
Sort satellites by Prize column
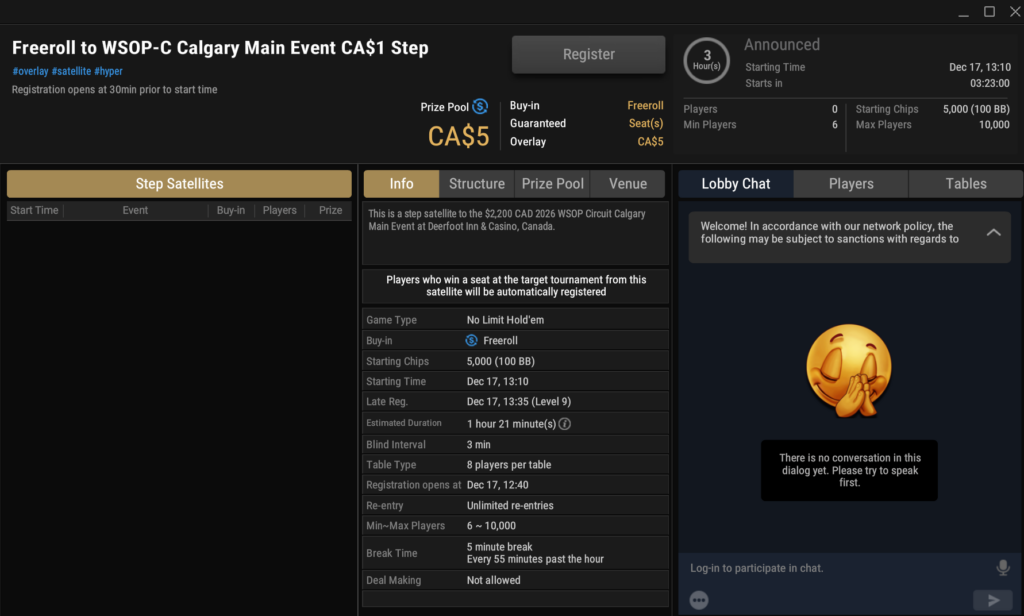pyautogui.click(x=330, y=210)
